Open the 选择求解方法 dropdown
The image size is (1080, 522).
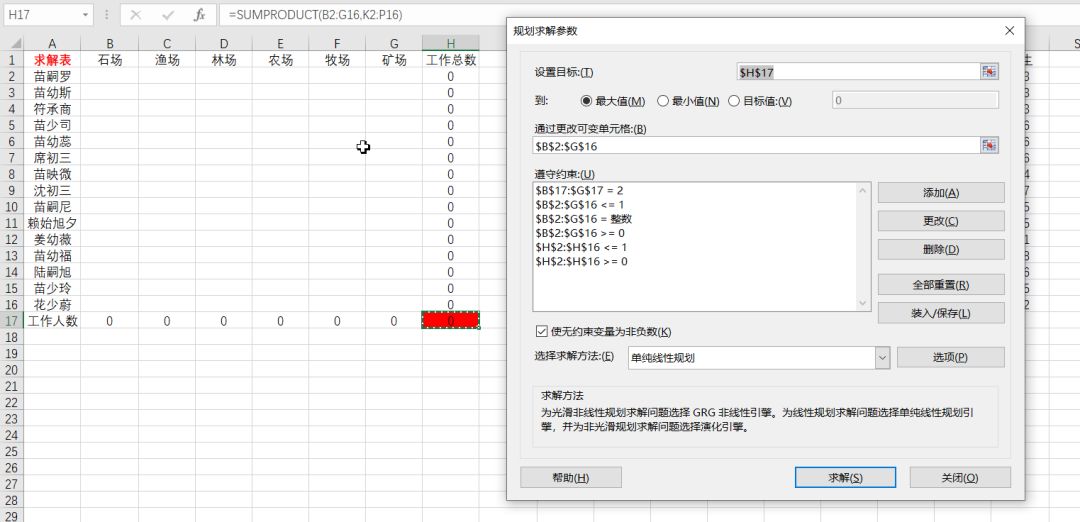[x=882, y=357]
